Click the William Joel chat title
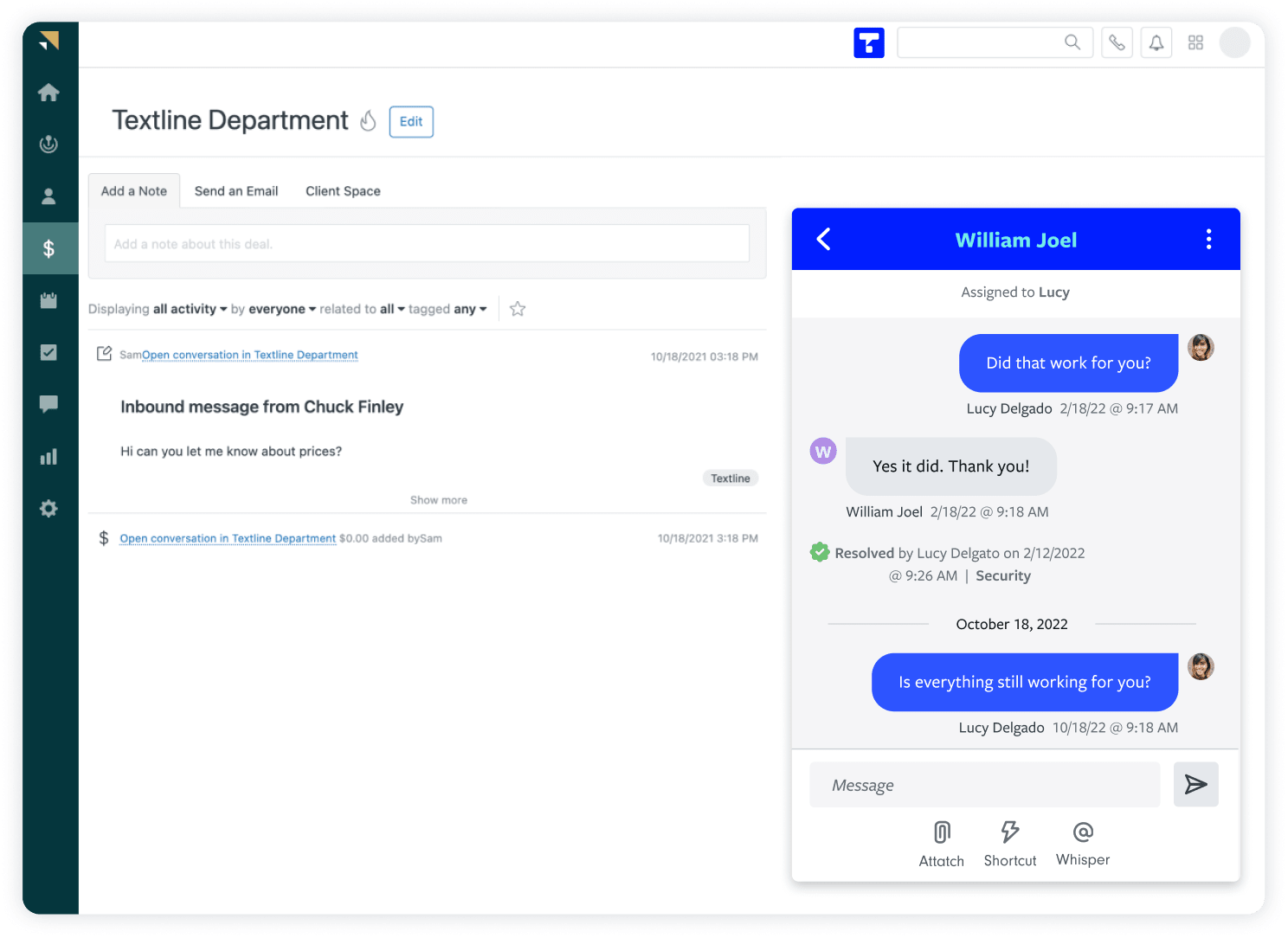Viewport: 1288px width, 938px height. tap(1016, 240)
